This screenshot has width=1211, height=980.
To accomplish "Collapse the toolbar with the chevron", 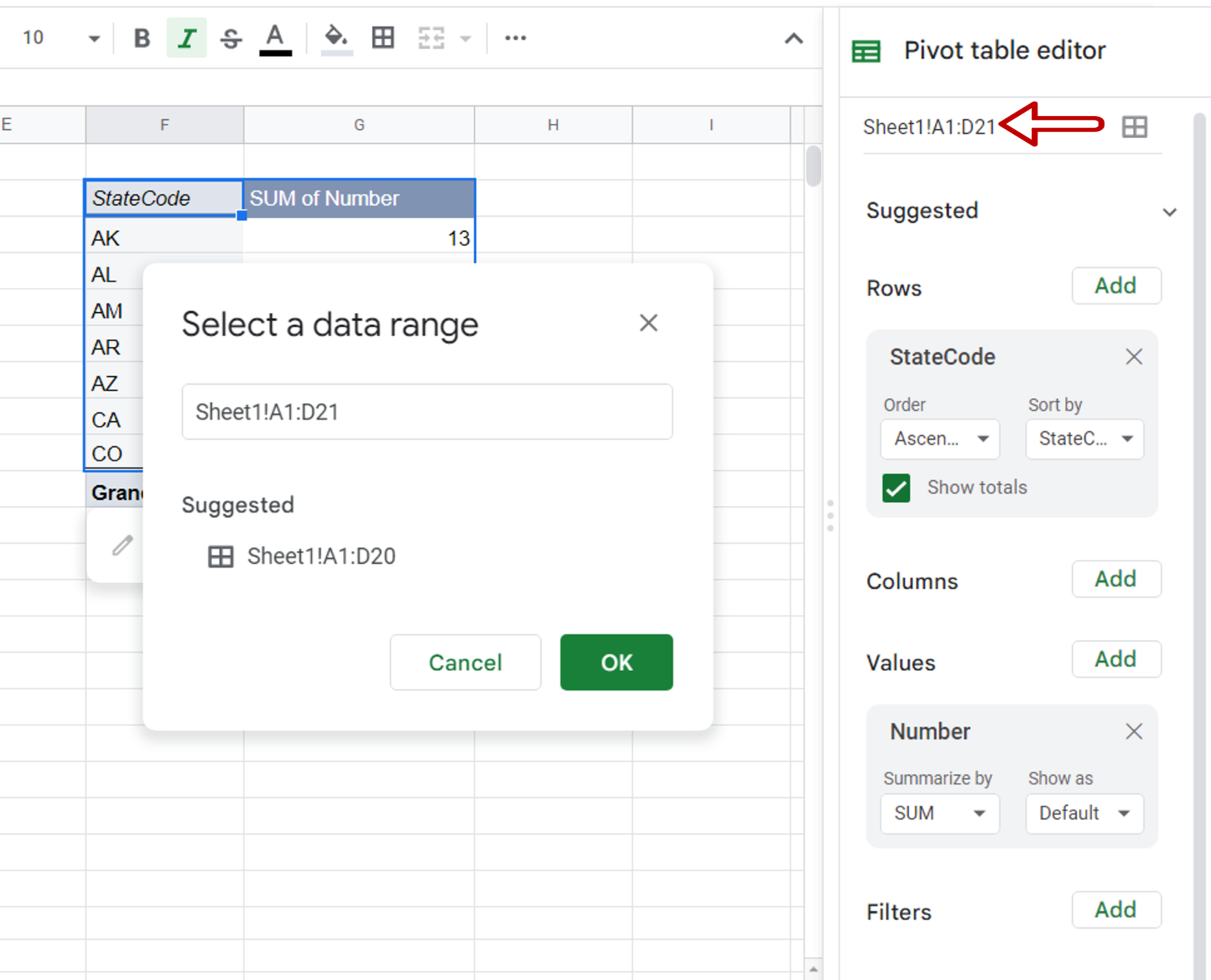I will pyautogui.click(x=793, y=37).
